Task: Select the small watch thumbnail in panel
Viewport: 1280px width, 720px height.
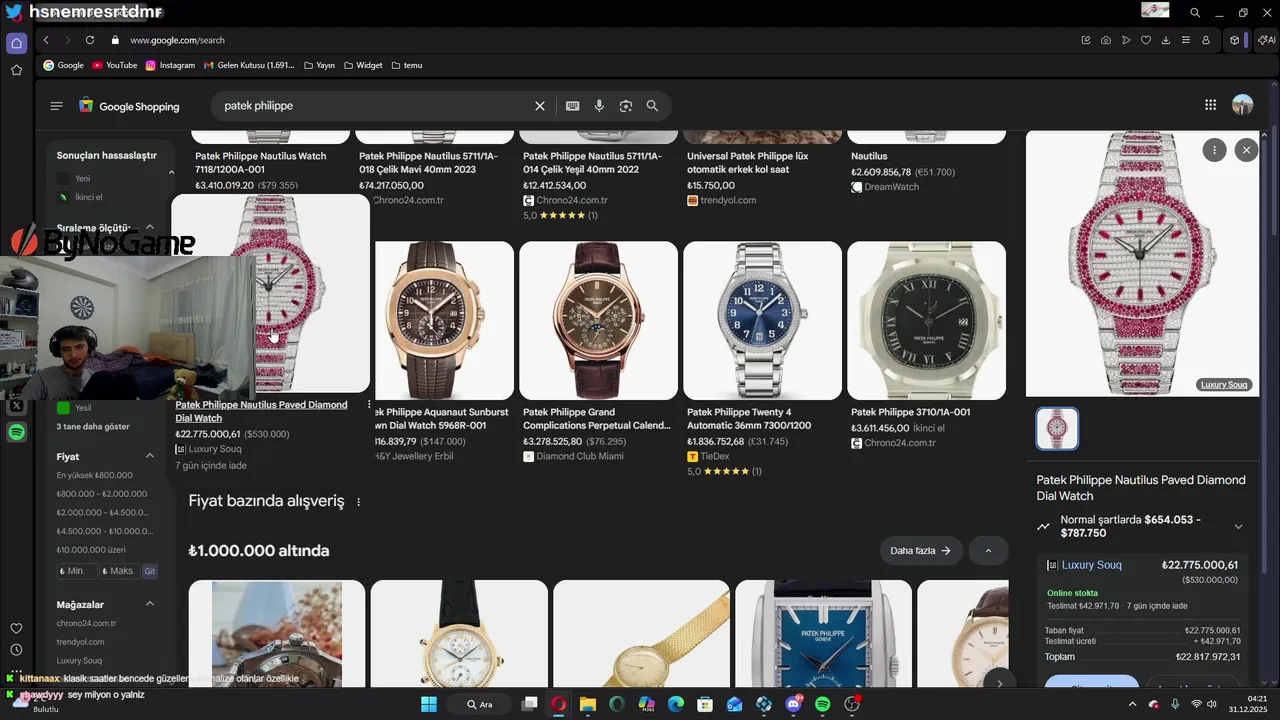Action: click(x=1057, y=429)
